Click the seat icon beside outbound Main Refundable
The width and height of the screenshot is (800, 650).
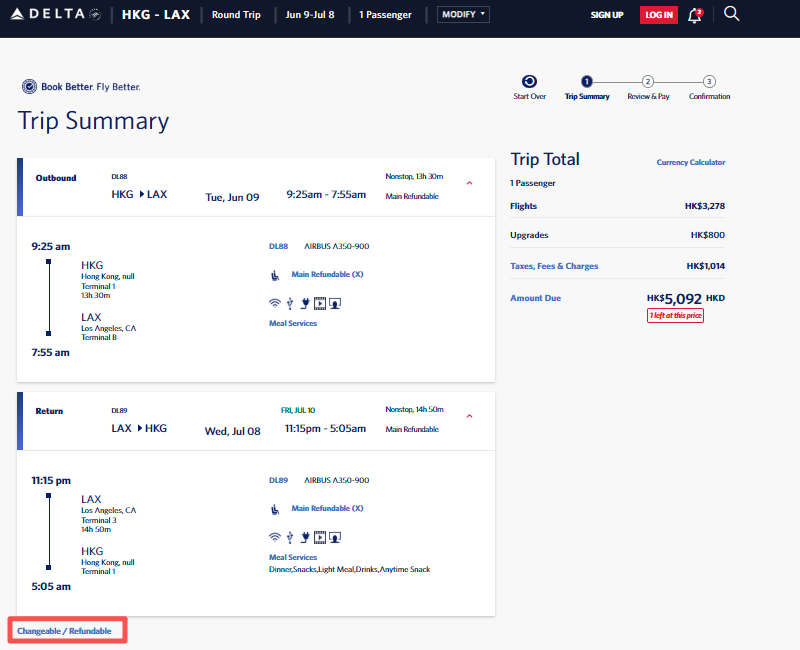275,274
